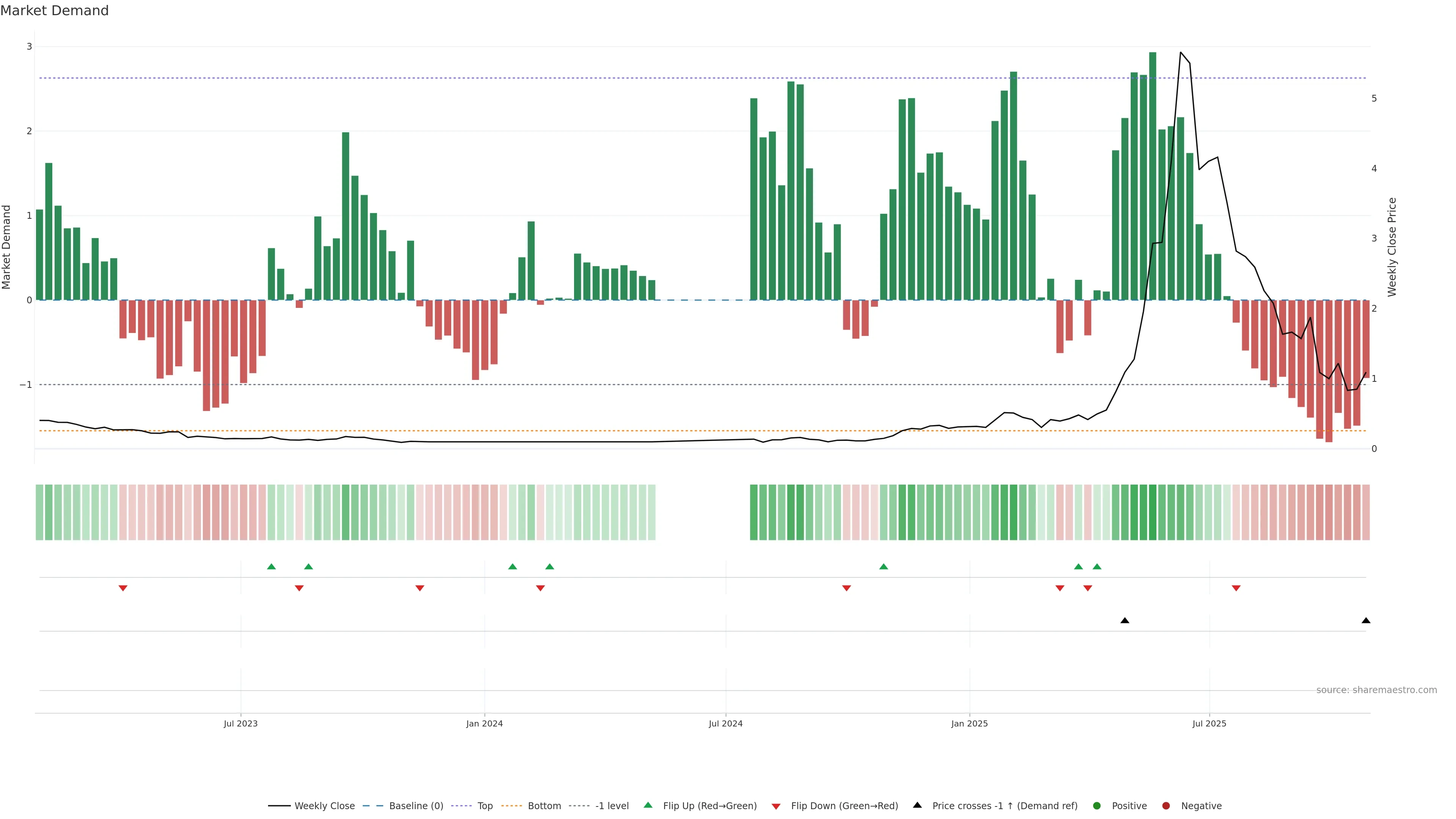Click the weekly close price peak point

pyautogui.click(x=1181, y=53)
